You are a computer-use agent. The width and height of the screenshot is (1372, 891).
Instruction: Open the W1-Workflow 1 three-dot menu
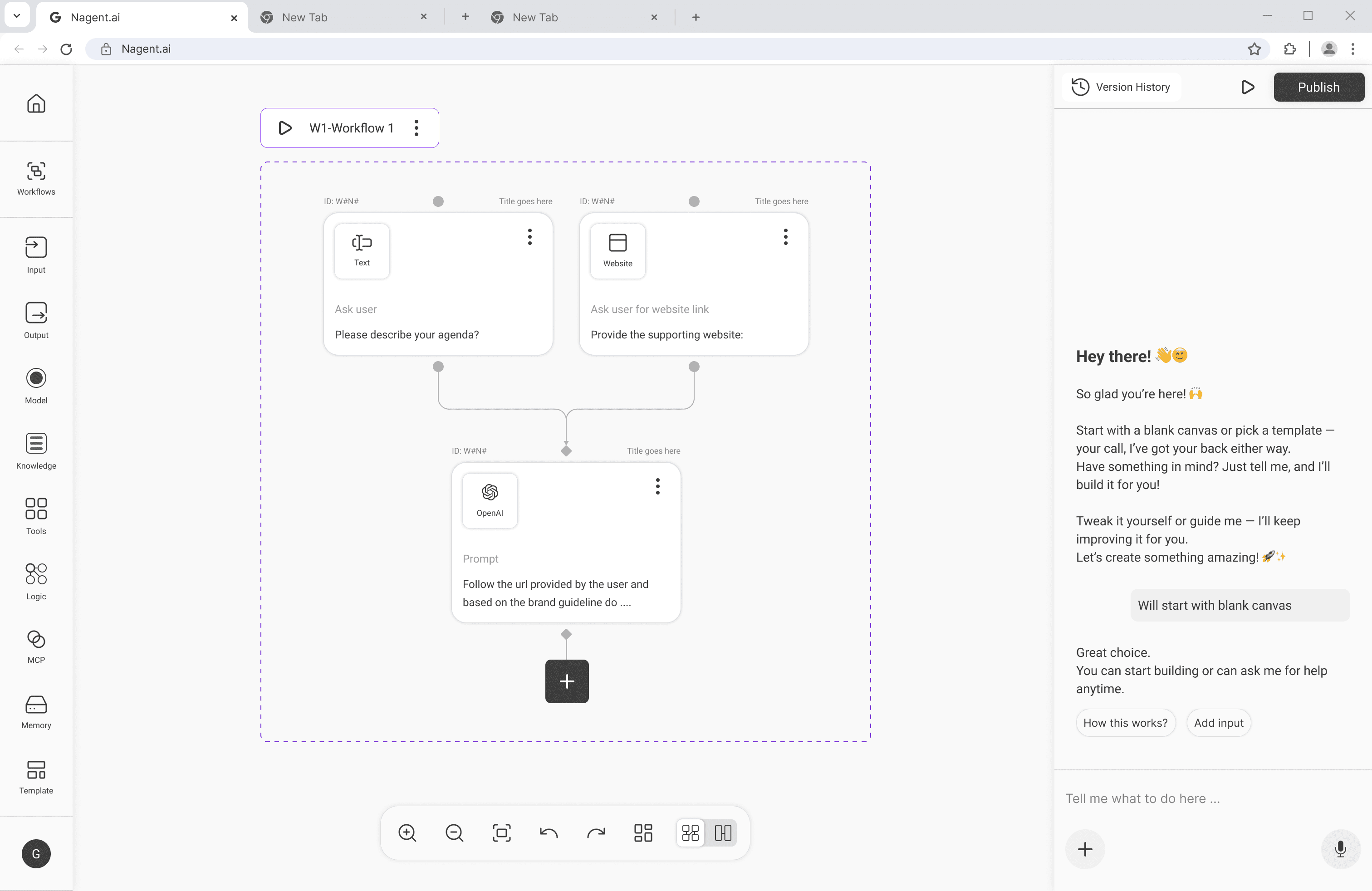tap(416, 128)
